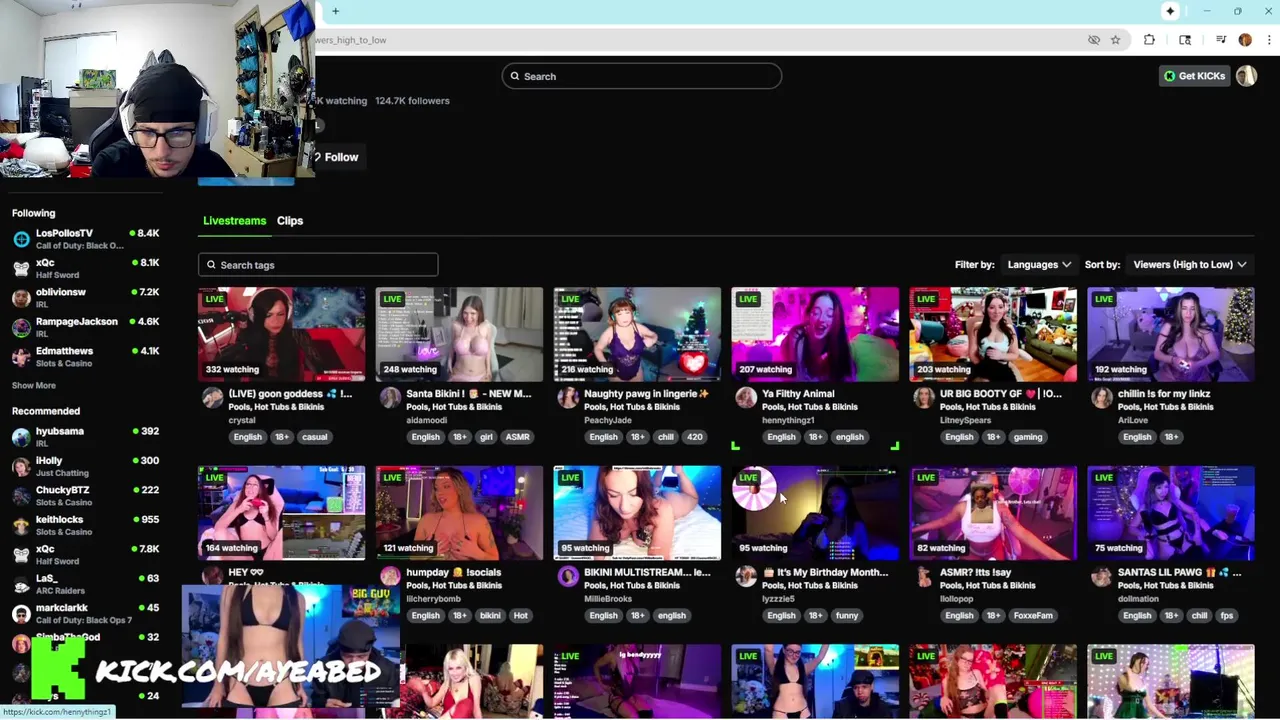Screen dimensions: 1280x720
Task: Follow this category
Action: tap(337, 157)
